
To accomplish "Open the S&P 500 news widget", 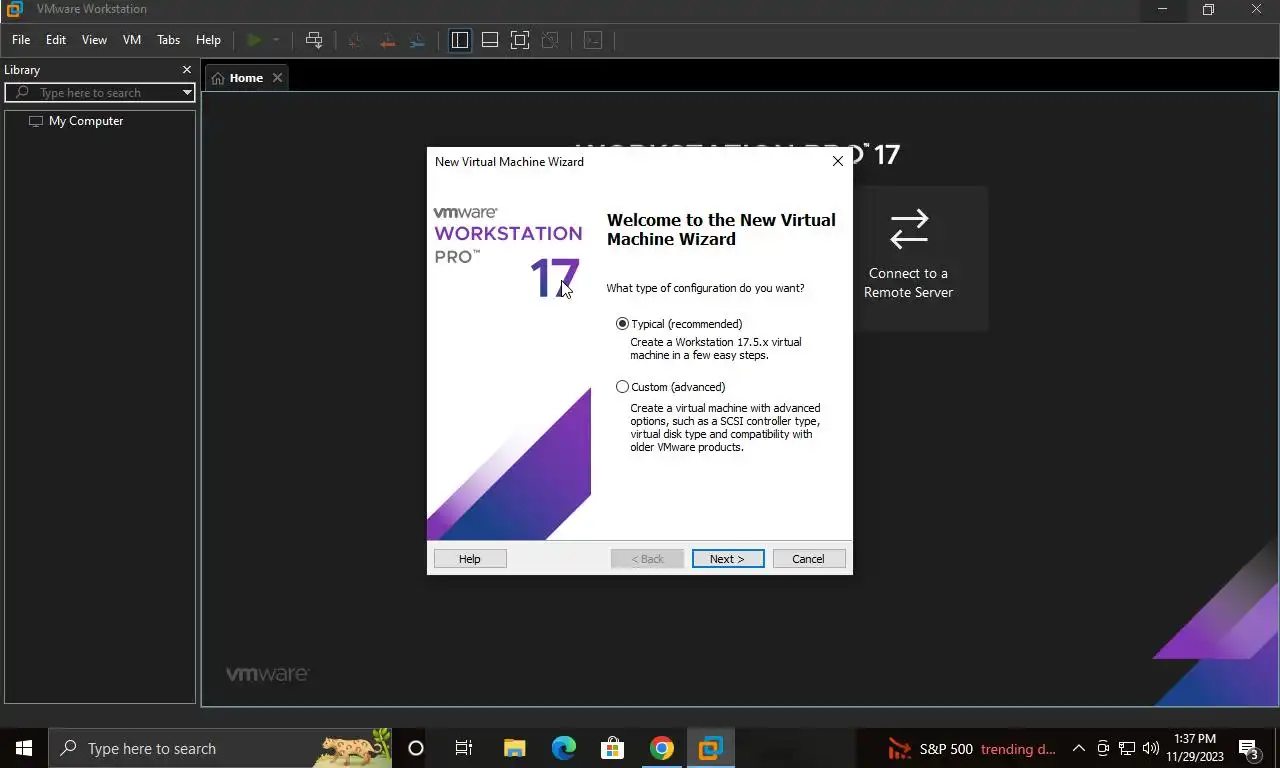I will [x=972, y=748].
